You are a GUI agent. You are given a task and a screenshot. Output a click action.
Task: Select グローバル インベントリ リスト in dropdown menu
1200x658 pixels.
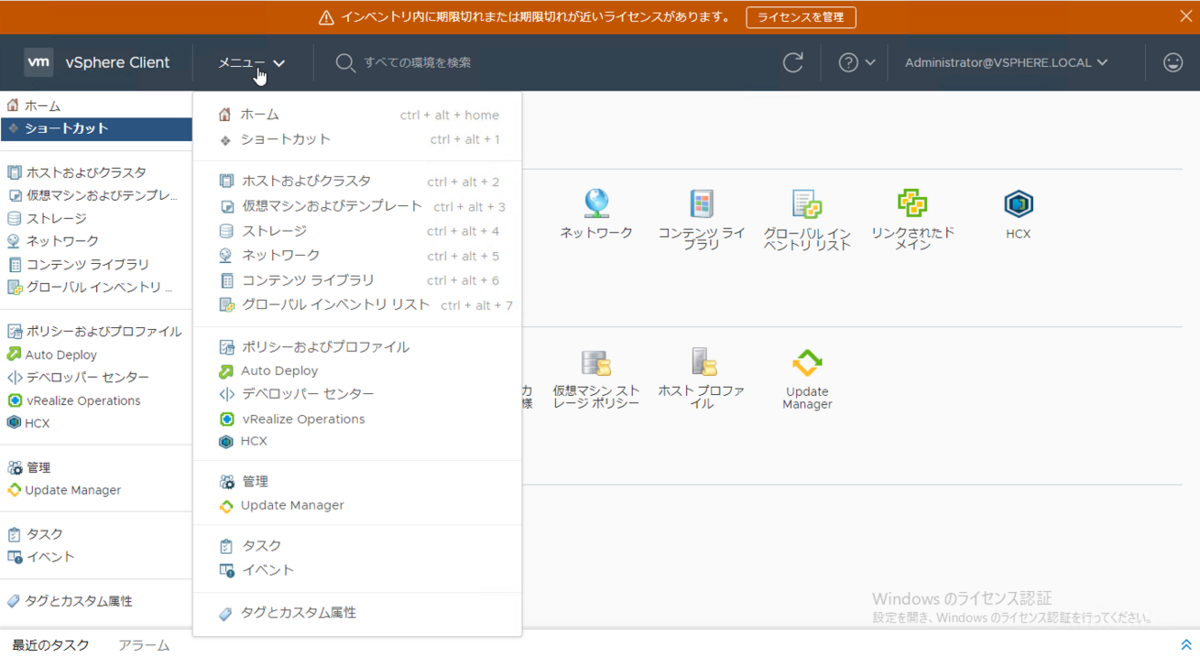coord(357,304)
